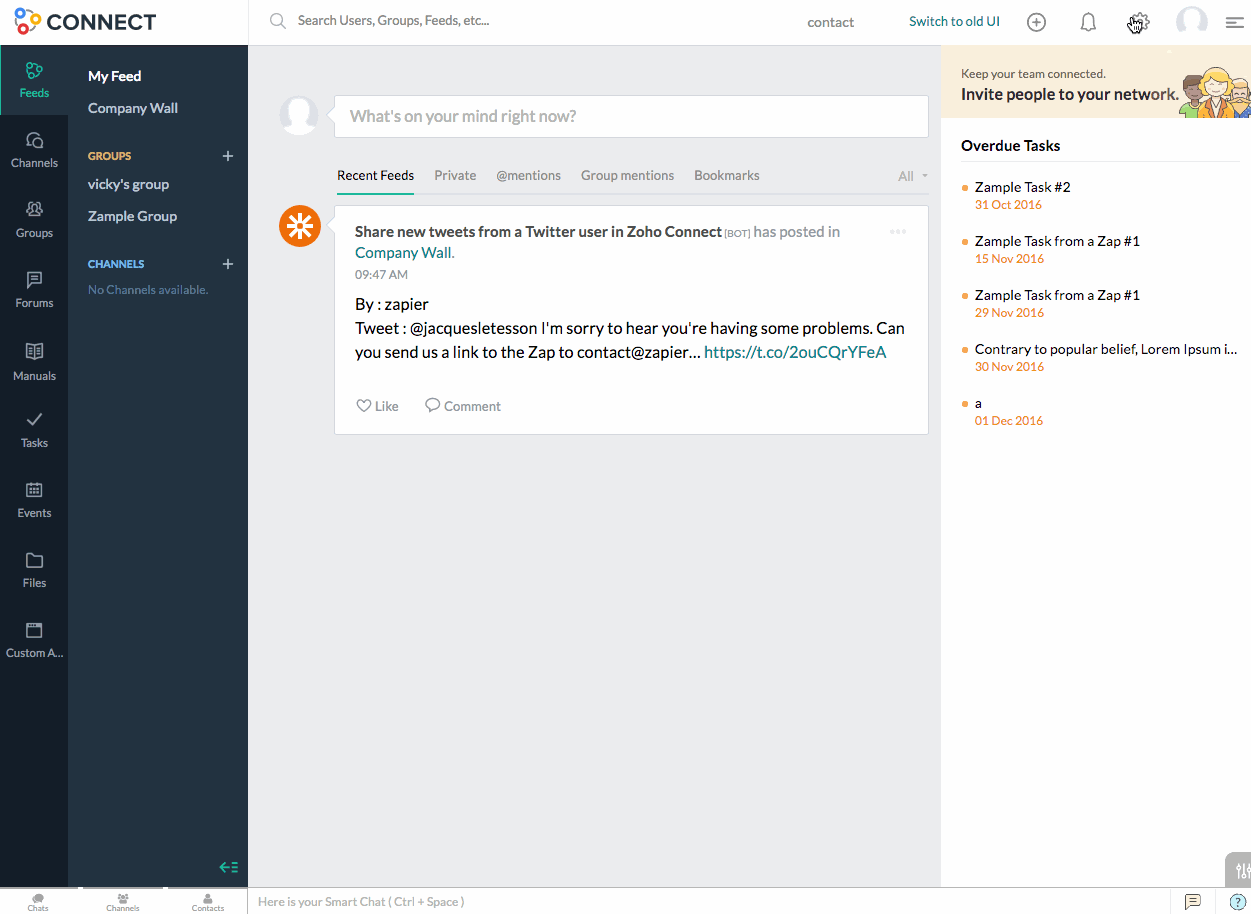1251x914 pixels.
Task: Open Feeds in the left sidebar
Action: (34, 80)
